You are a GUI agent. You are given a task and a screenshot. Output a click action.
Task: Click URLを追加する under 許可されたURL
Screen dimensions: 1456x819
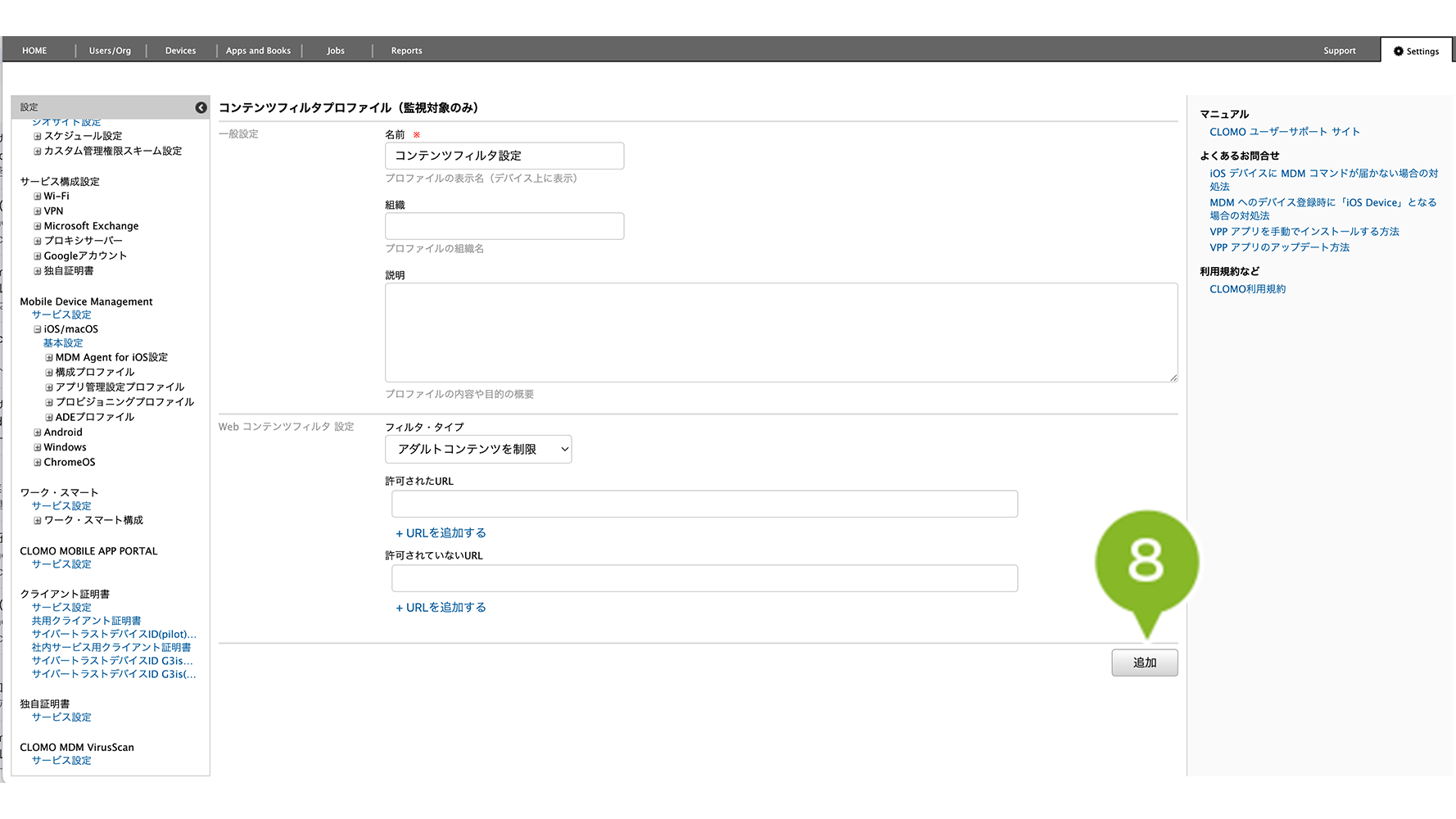coord(441,533)
